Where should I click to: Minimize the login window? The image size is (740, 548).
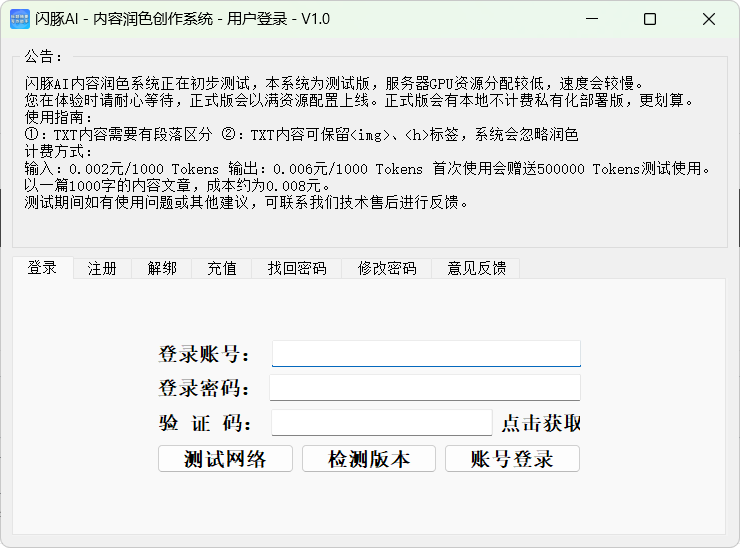click(x=591, y=19)
